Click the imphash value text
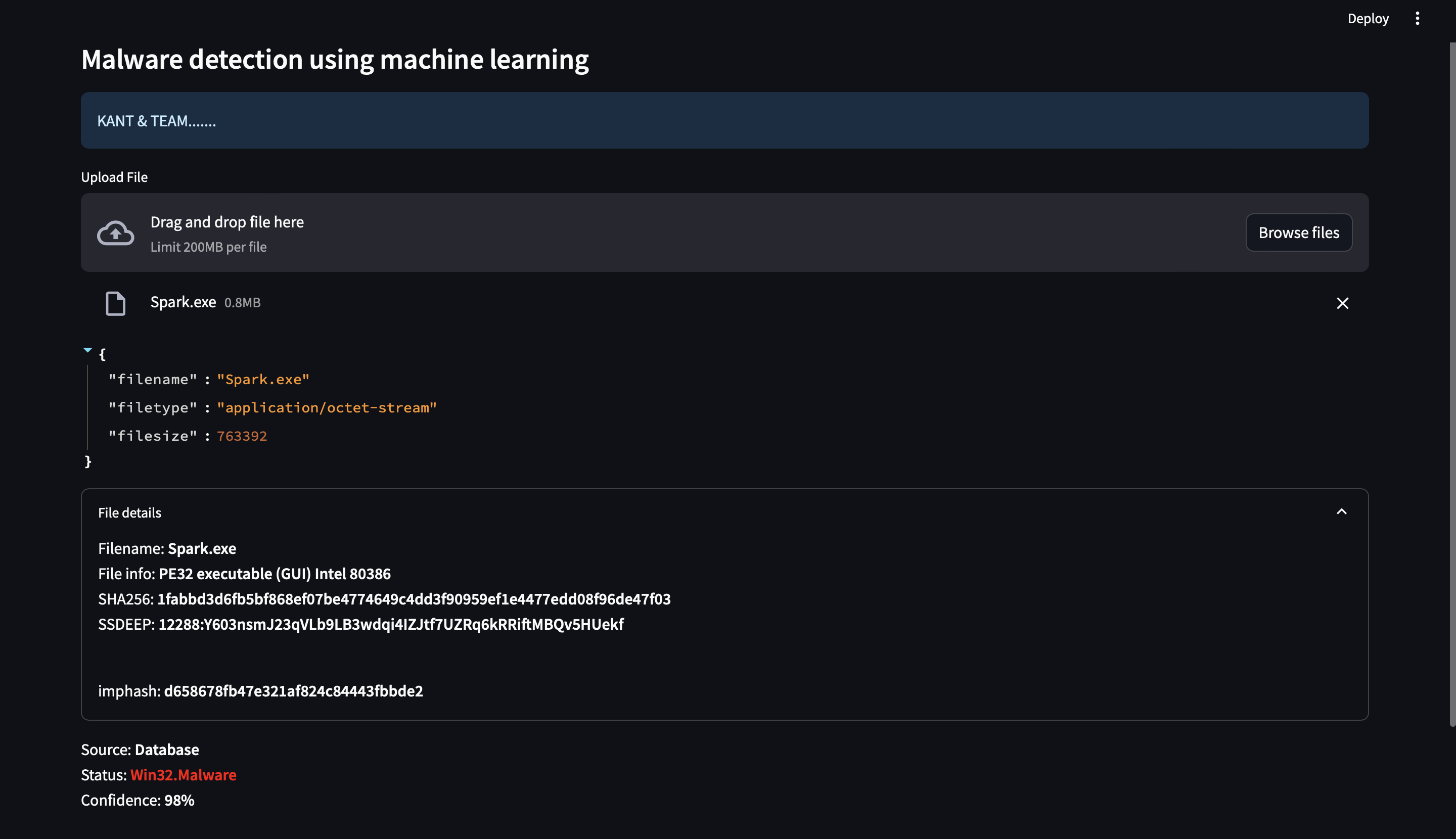Image resolution: width=1456 pixels, height=839 pixels. [293, 690]
